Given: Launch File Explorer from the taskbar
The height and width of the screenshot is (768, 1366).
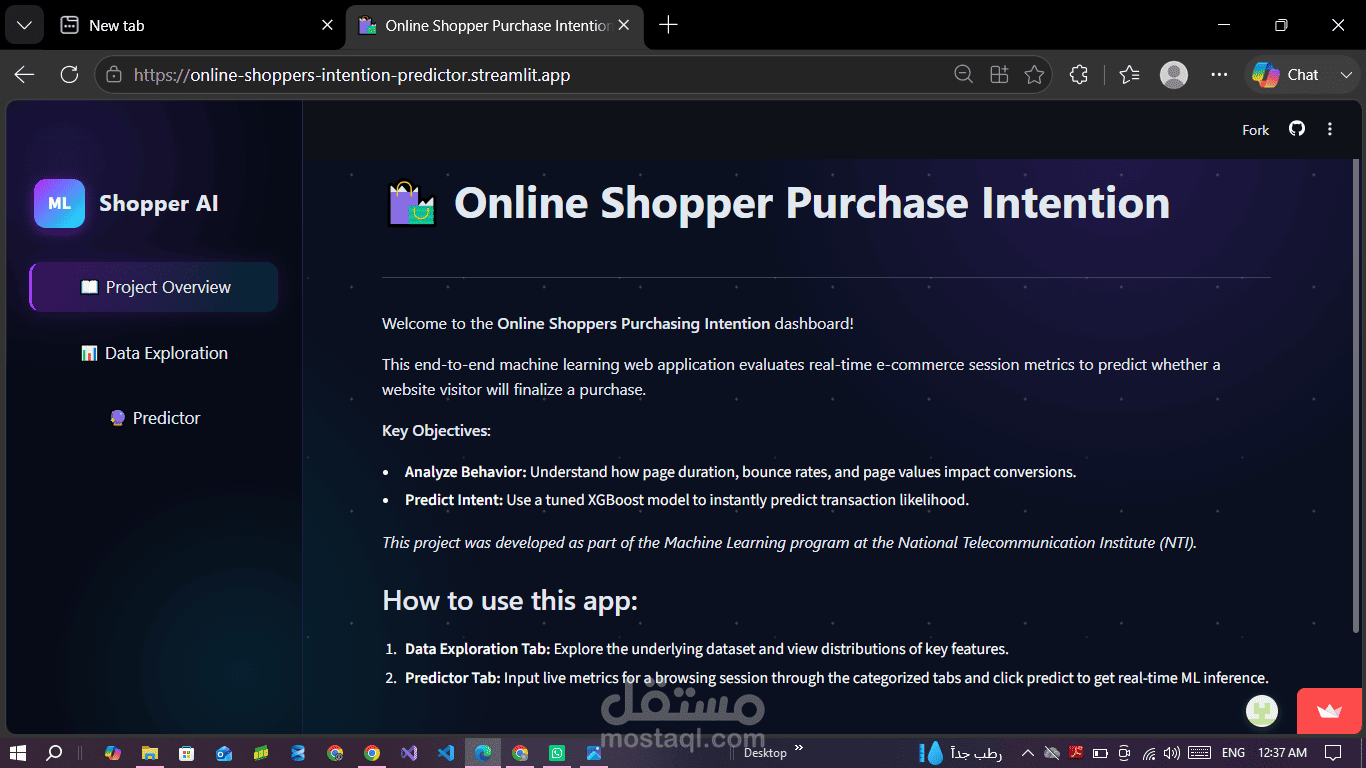Looking at the screenshot, I should coord(150,753).
